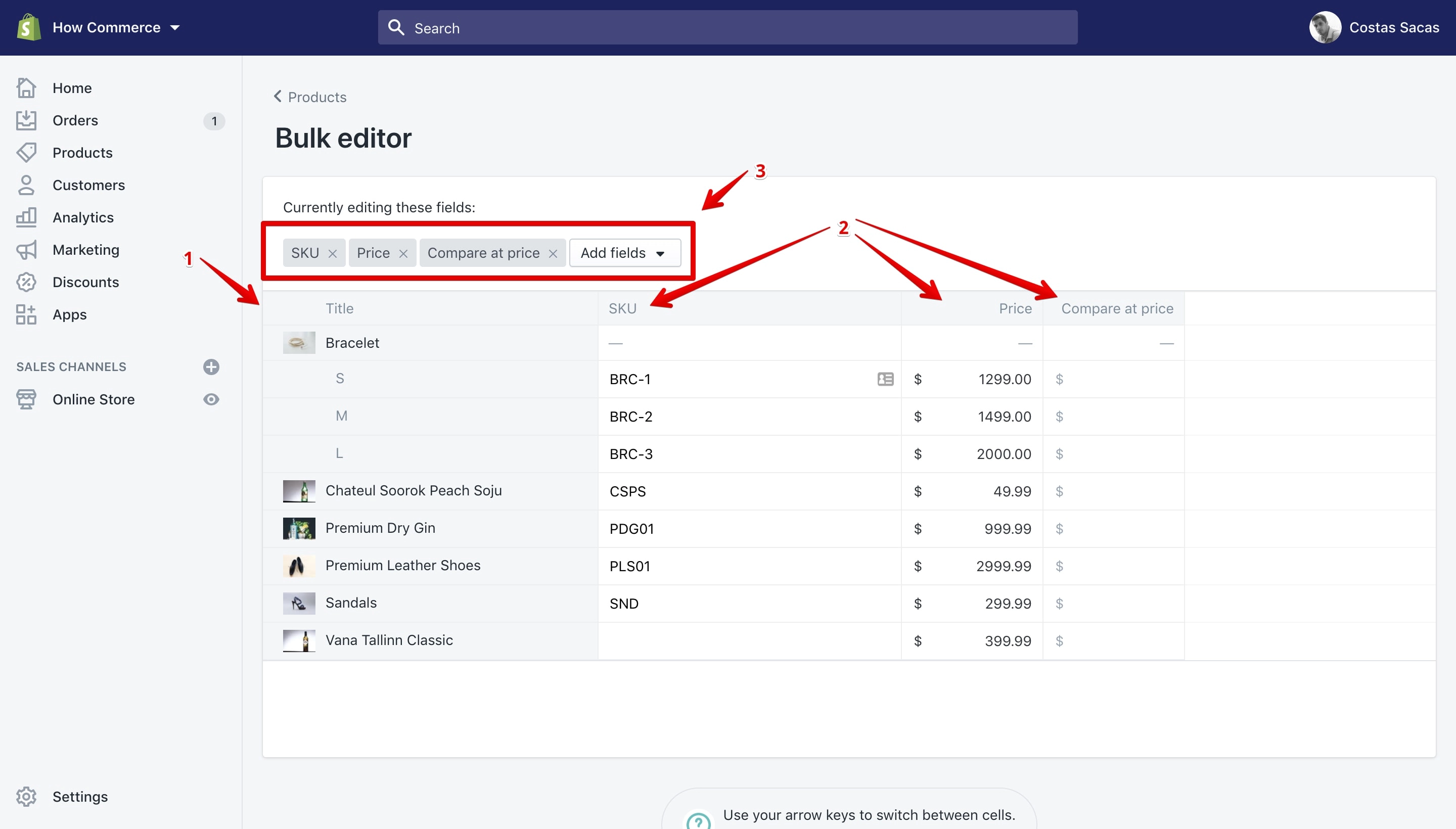This screenshot has height=829, width=1456.
Task: Click the contact card icon in BRC-1 cell
Action: pos(885,379)
